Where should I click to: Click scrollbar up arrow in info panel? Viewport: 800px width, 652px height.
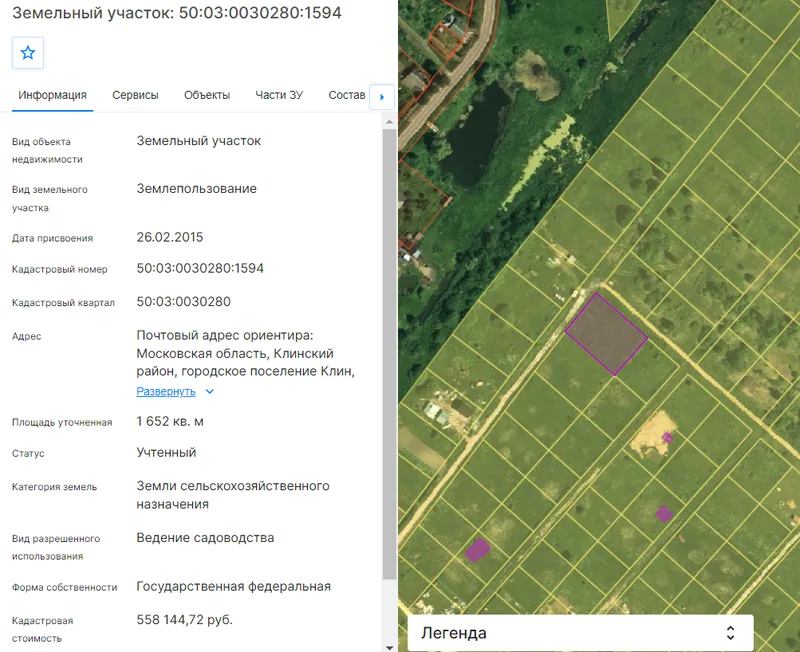click(x=389, y=122)
